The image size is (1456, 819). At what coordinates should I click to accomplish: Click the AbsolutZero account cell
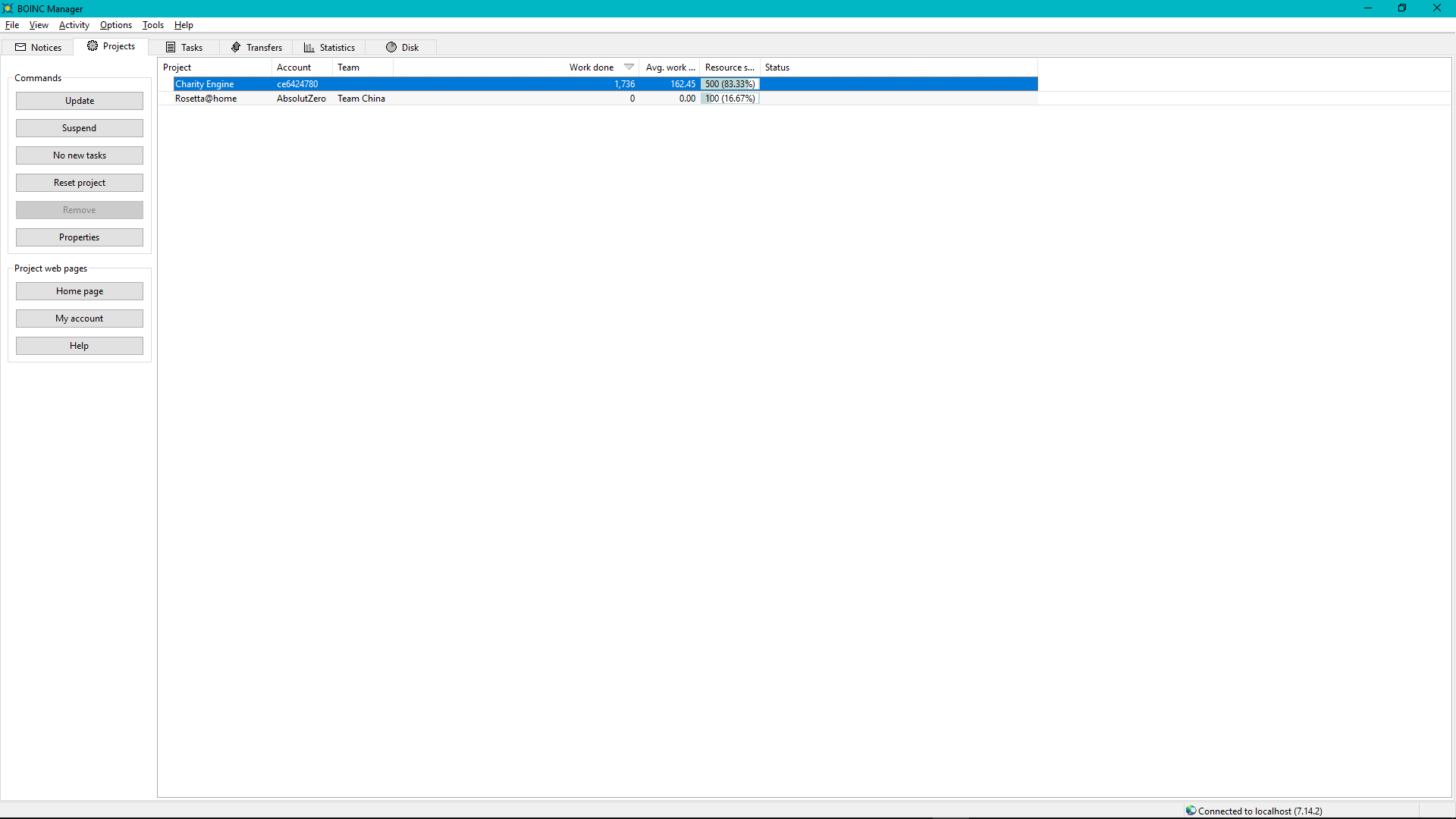point(301,99)
